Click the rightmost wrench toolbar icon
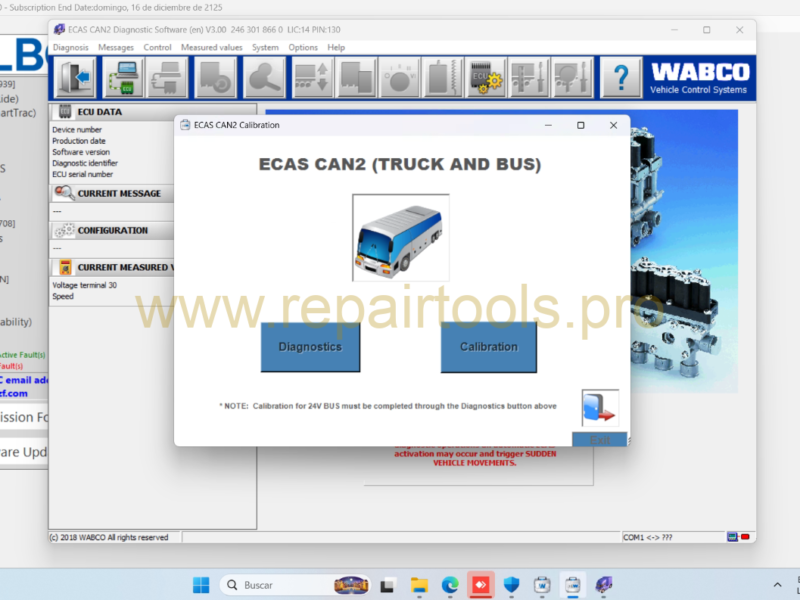 point(572,78)
